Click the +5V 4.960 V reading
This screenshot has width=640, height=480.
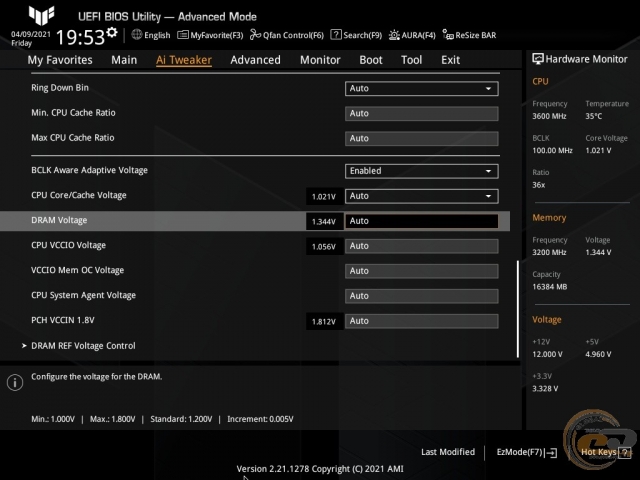(x=598, y=354)
